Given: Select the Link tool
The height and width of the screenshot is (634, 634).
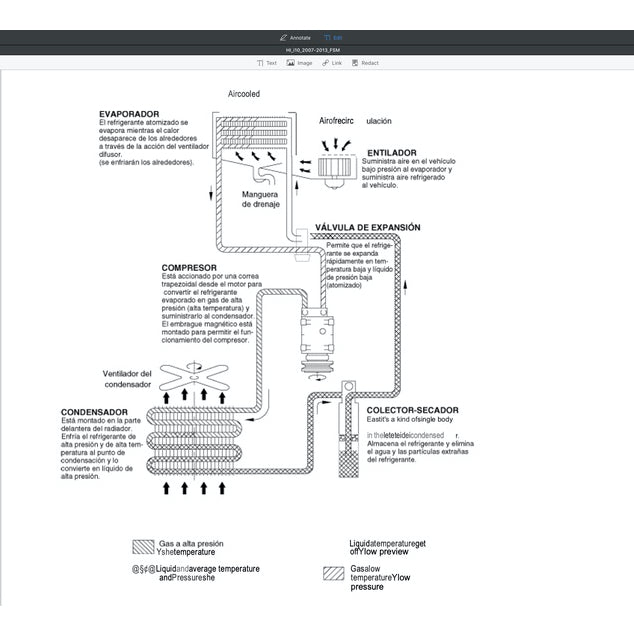Looking at the screenshot, I should (x=332, y=62).
